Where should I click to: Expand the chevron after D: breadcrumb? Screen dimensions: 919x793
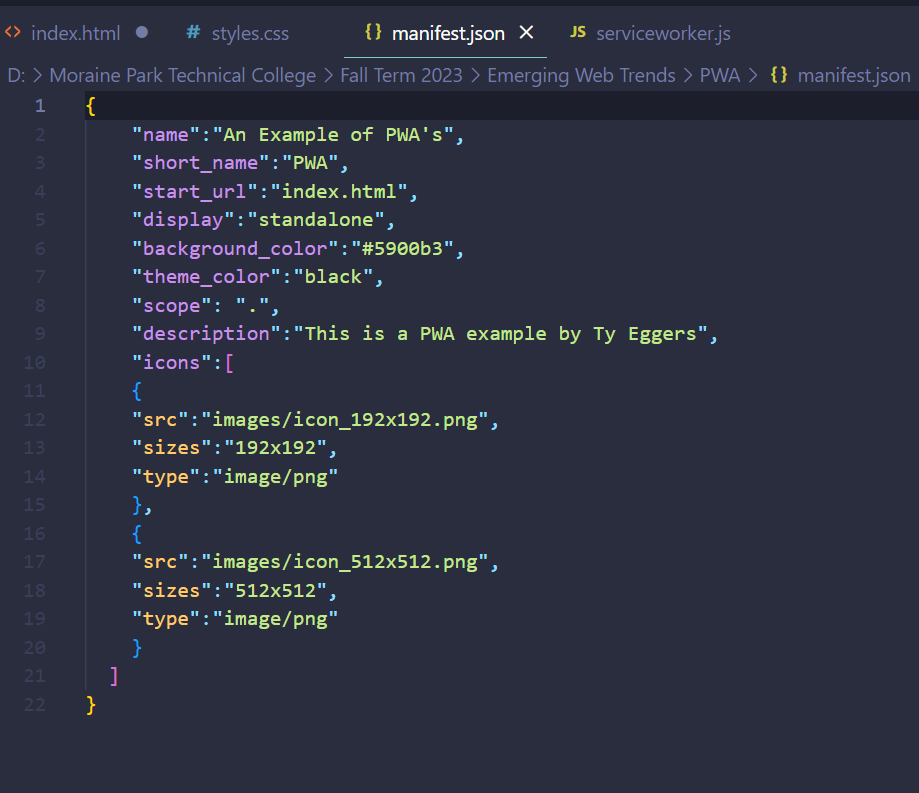click(x=38, y=76)
